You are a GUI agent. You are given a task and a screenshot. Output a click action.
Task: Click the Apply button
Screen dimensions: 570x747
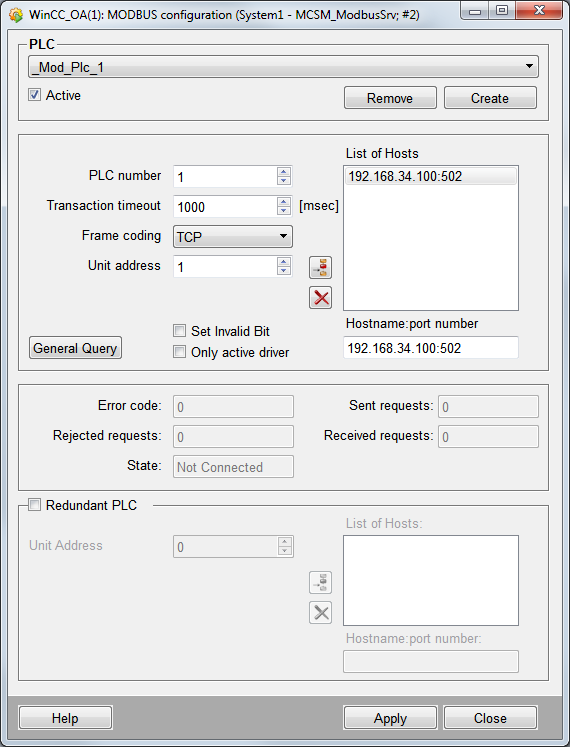coord(390,718)
